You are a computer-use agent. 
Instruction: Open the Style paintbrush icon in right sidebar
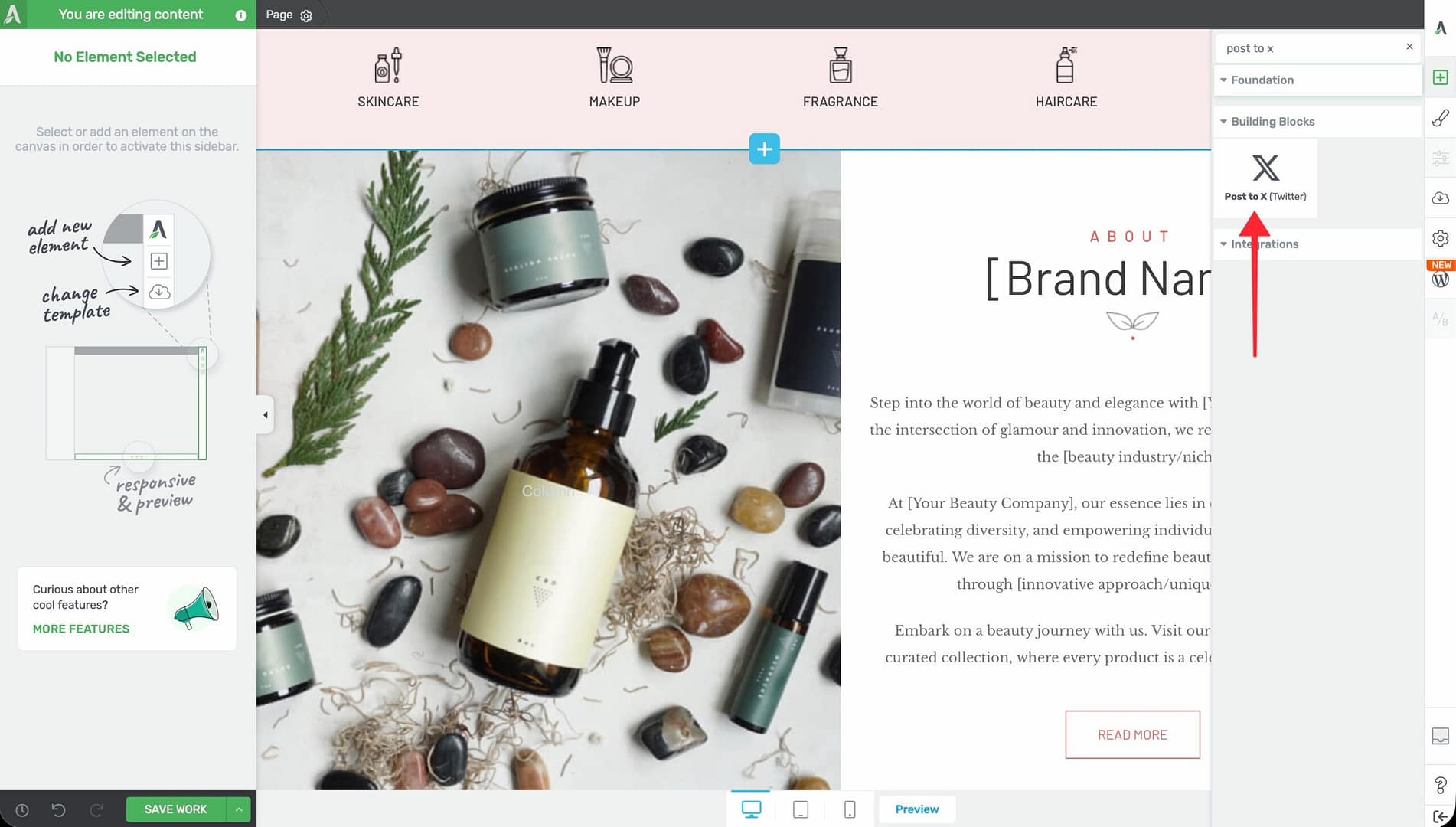[1440, 118]
